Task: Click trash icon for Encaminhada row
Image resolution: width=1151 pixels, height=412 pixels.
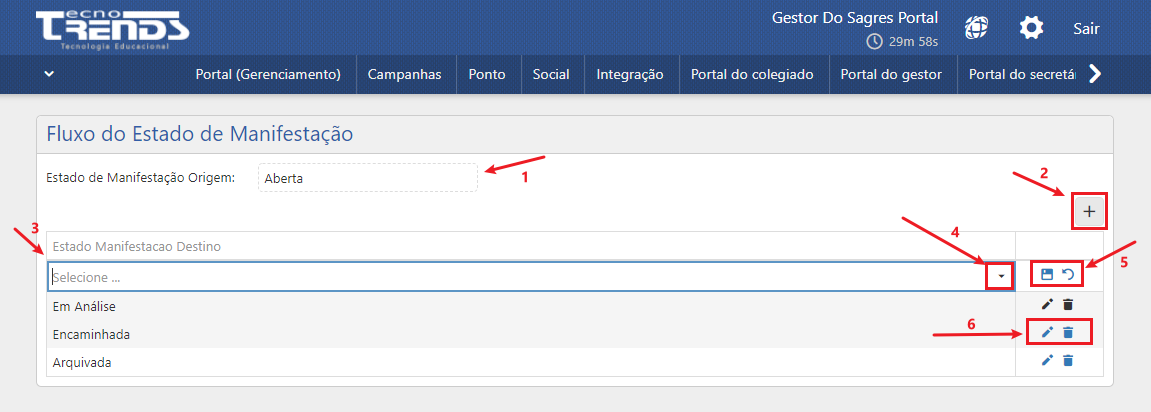Action: [x=1068, y=333]
